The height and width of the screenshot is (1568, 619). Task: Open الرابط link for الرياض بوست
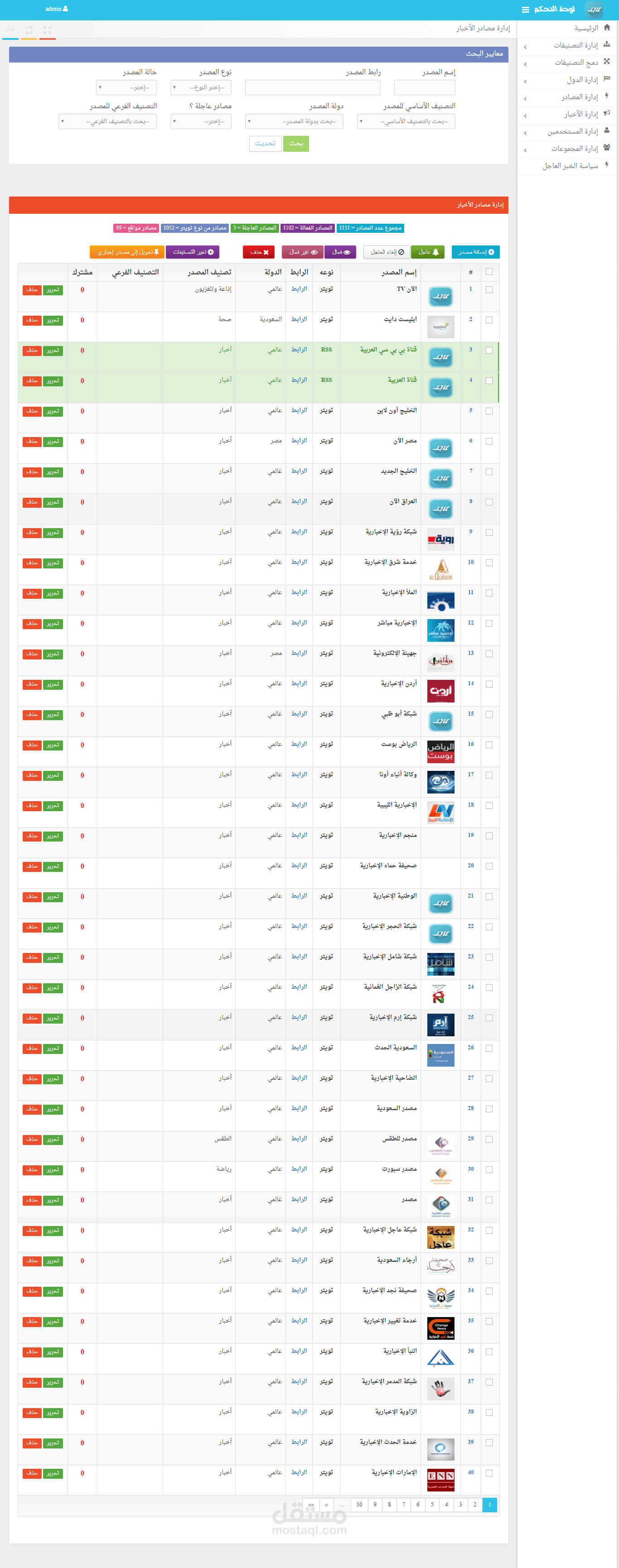click(299, 744)
